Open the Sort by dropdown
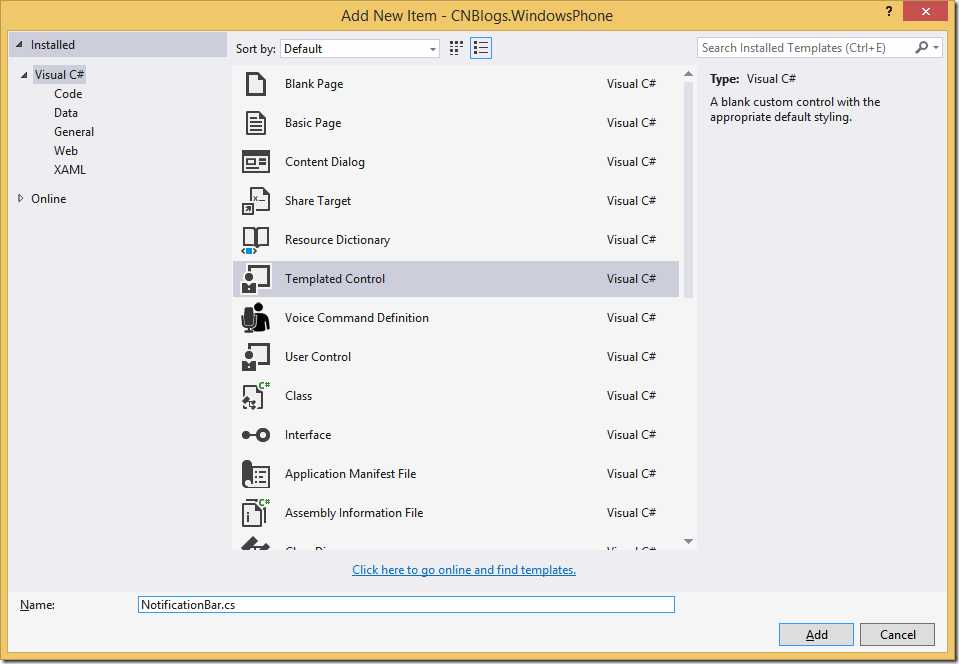959x664 pixels. [360, 48]
